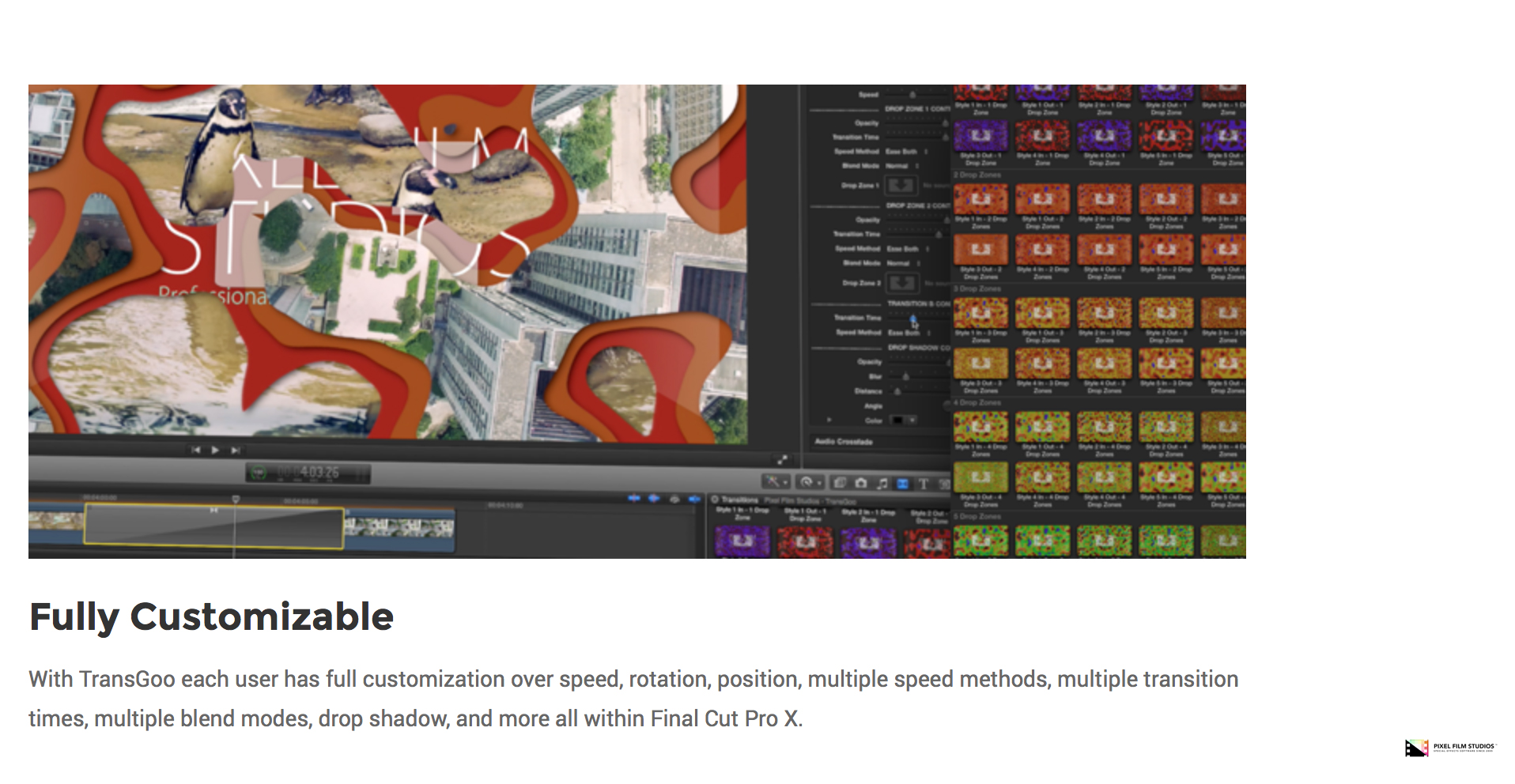This screenshot has height=784, width=1515.
Task: Jump to the next edit point
Action: point(235,450)
